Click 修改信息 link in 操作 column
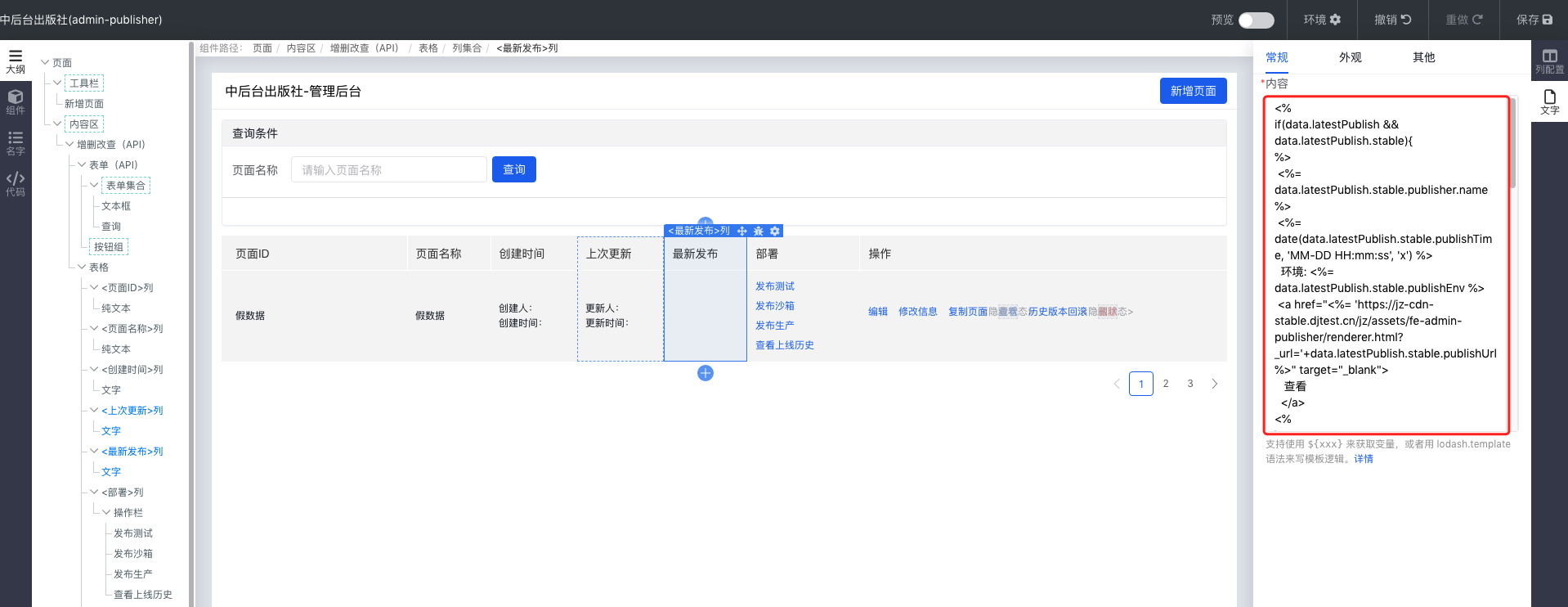This screenshot has width=1568, height=607. click(x=918, y=312)
